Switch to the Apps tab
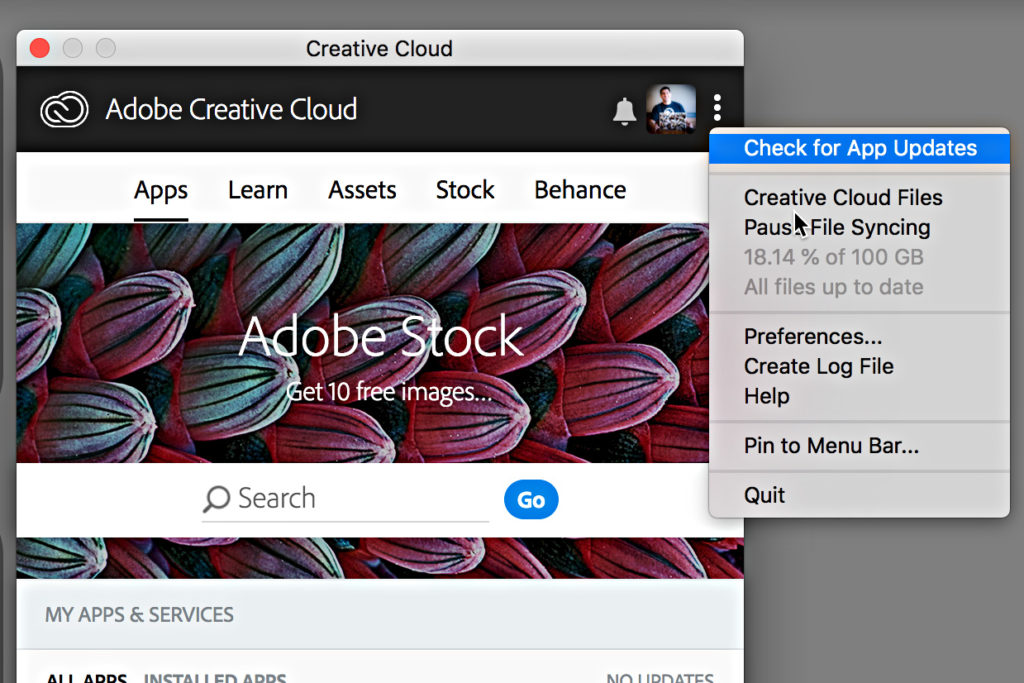The height and width of the screenshot is (683, 1024). [161, 190]
